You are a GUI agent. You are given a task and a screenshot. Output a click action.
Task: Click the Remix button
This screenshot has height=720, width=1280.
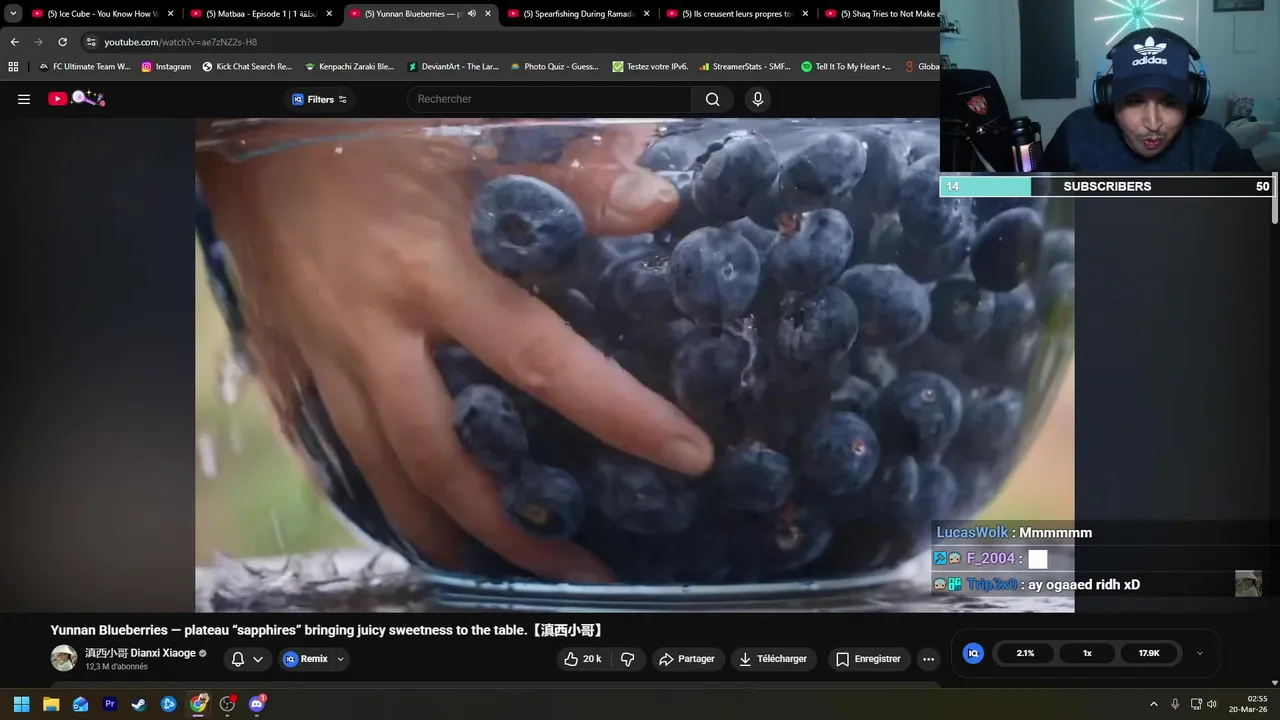tap(305, 659)
